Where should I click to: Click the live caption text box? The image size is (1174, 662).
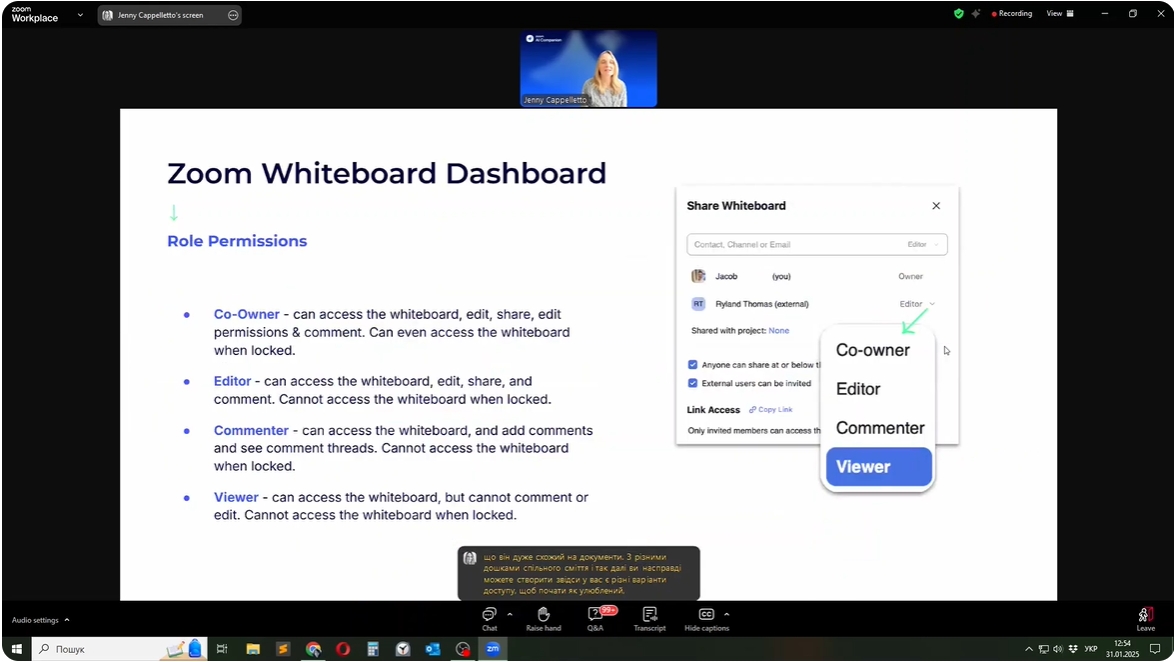point(579,574)
